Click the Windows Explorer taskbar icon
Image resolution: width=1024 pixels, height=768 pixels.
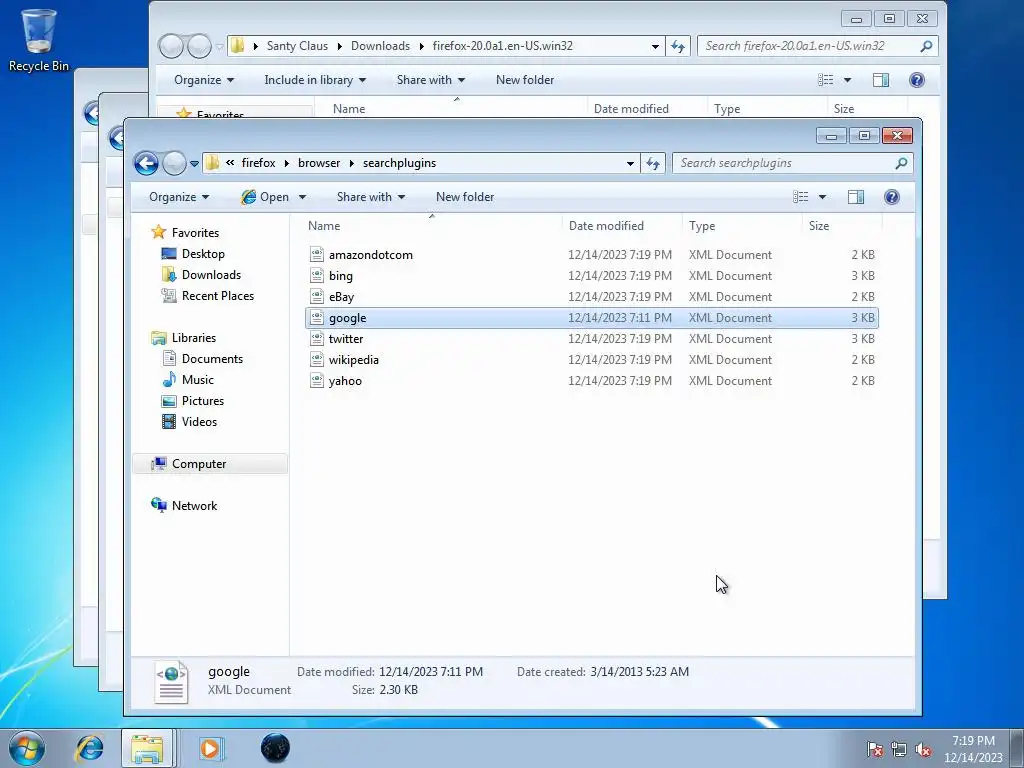(x=148, y=748)
